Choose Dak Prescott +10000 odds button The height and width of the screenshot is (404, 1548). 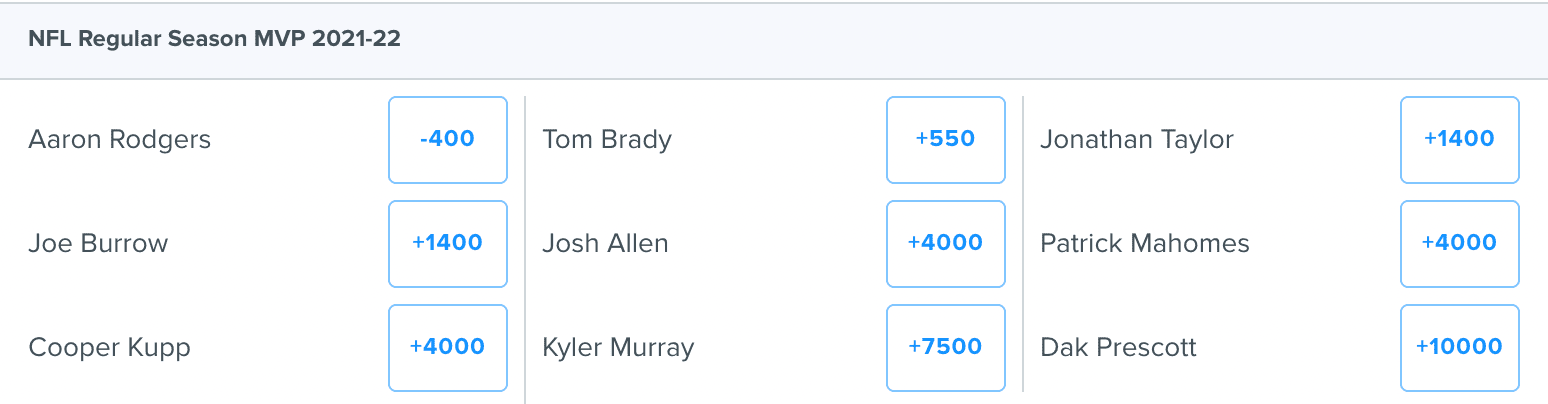(x=1460, y=348)
